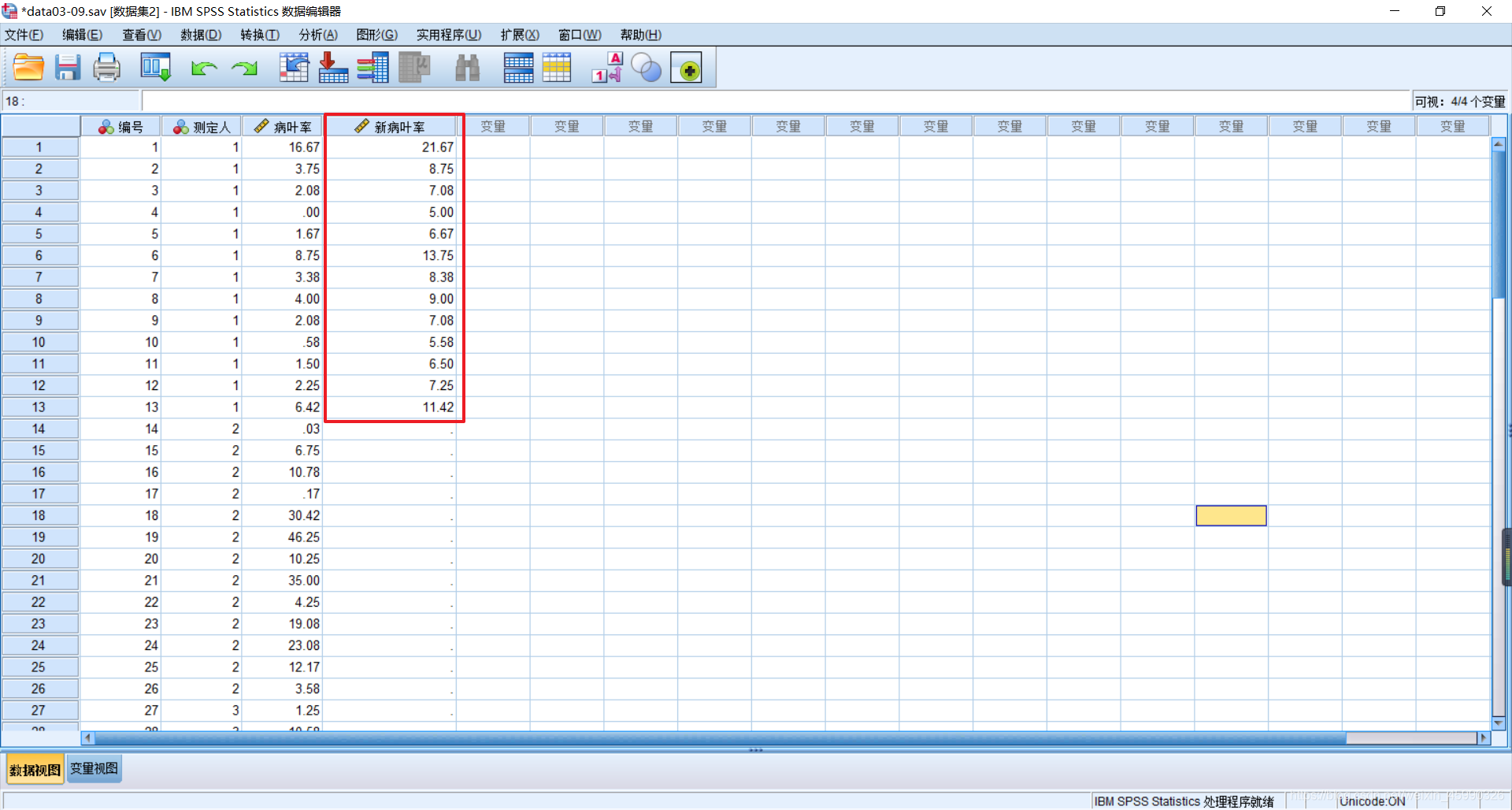Viewport: 1512px width, 810px height.
Task: Switch to 变量视图 tab
Action: point(94,769)
